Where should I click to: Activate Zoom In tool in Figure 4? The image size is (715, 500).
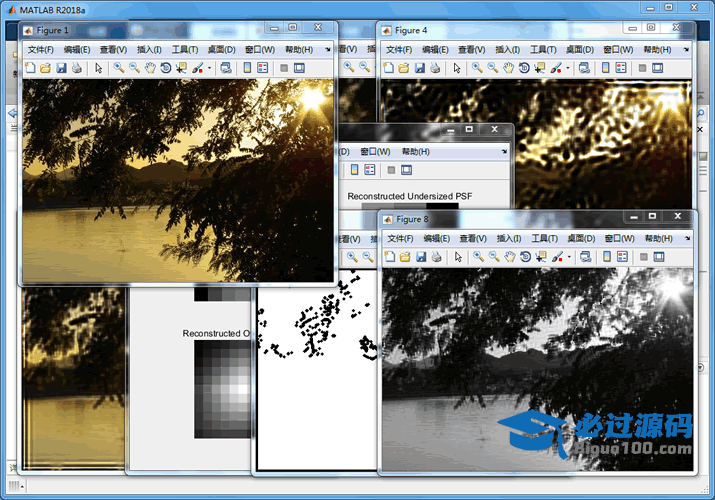[x=477, y=68]
